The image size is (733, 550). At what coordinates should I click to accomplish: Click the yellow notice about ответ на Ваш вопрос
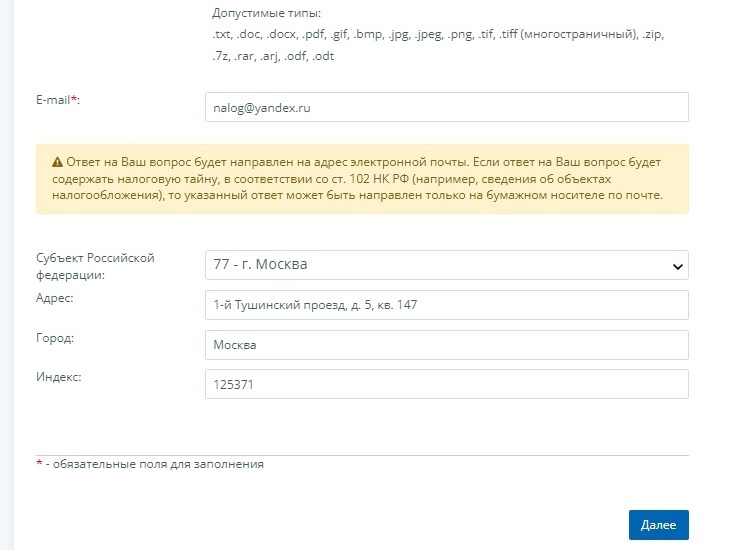coord(362,179)
